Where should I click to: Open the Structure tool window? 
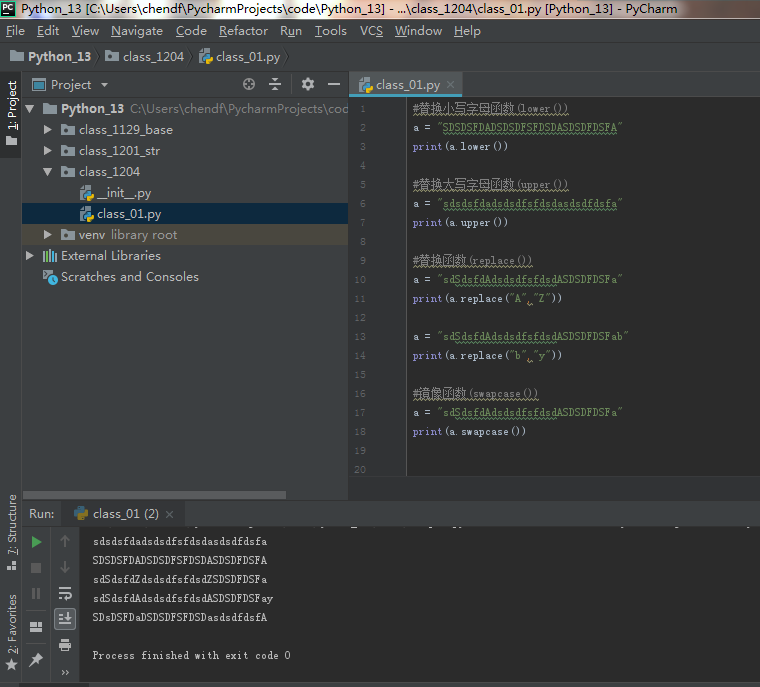pos(12,532)
